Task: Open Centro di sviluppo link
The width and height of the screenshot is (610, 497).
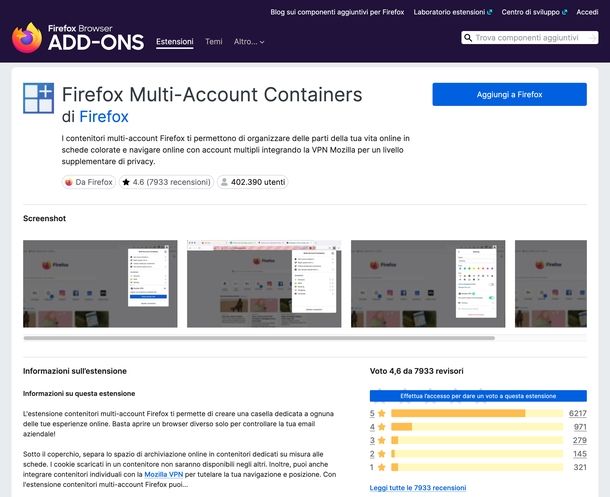Action: tap(534, 12)
